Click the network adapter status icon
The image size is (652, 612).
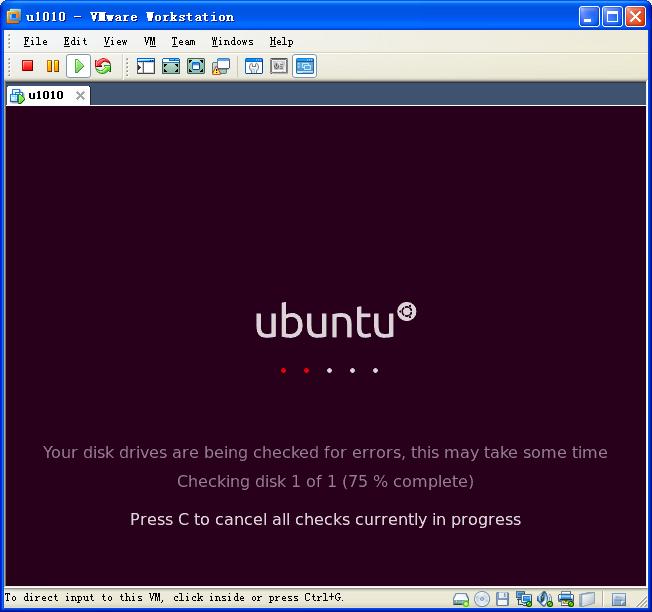point(524,599)
